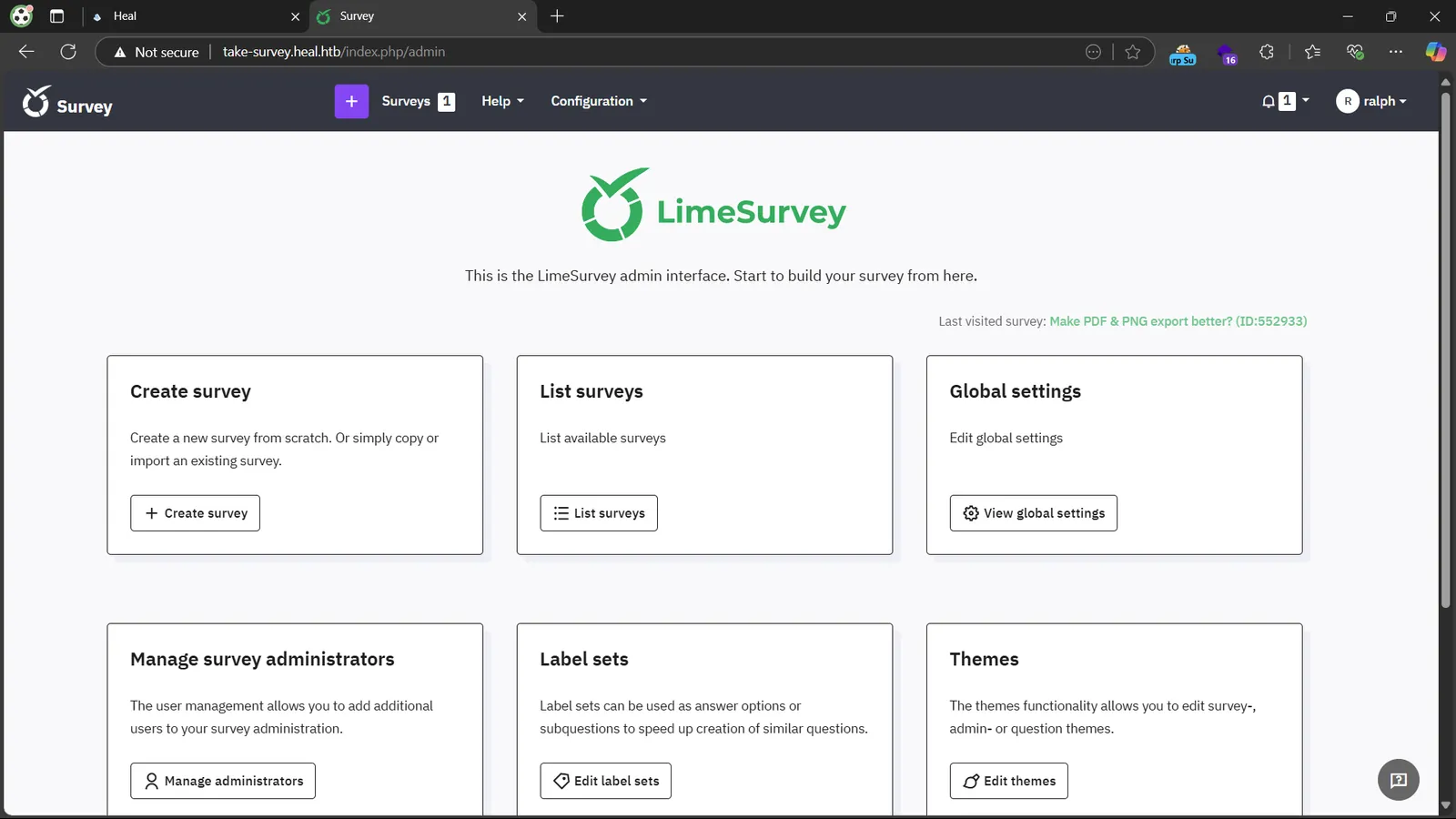
Task: Click the Global settings card heading
Action: point(1015,391)
